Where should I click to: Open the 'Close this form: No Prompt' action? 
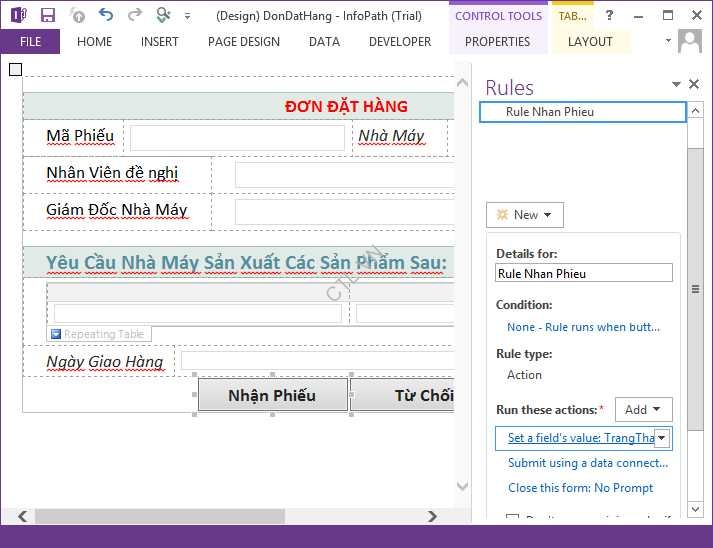click(x=580, y=488)
